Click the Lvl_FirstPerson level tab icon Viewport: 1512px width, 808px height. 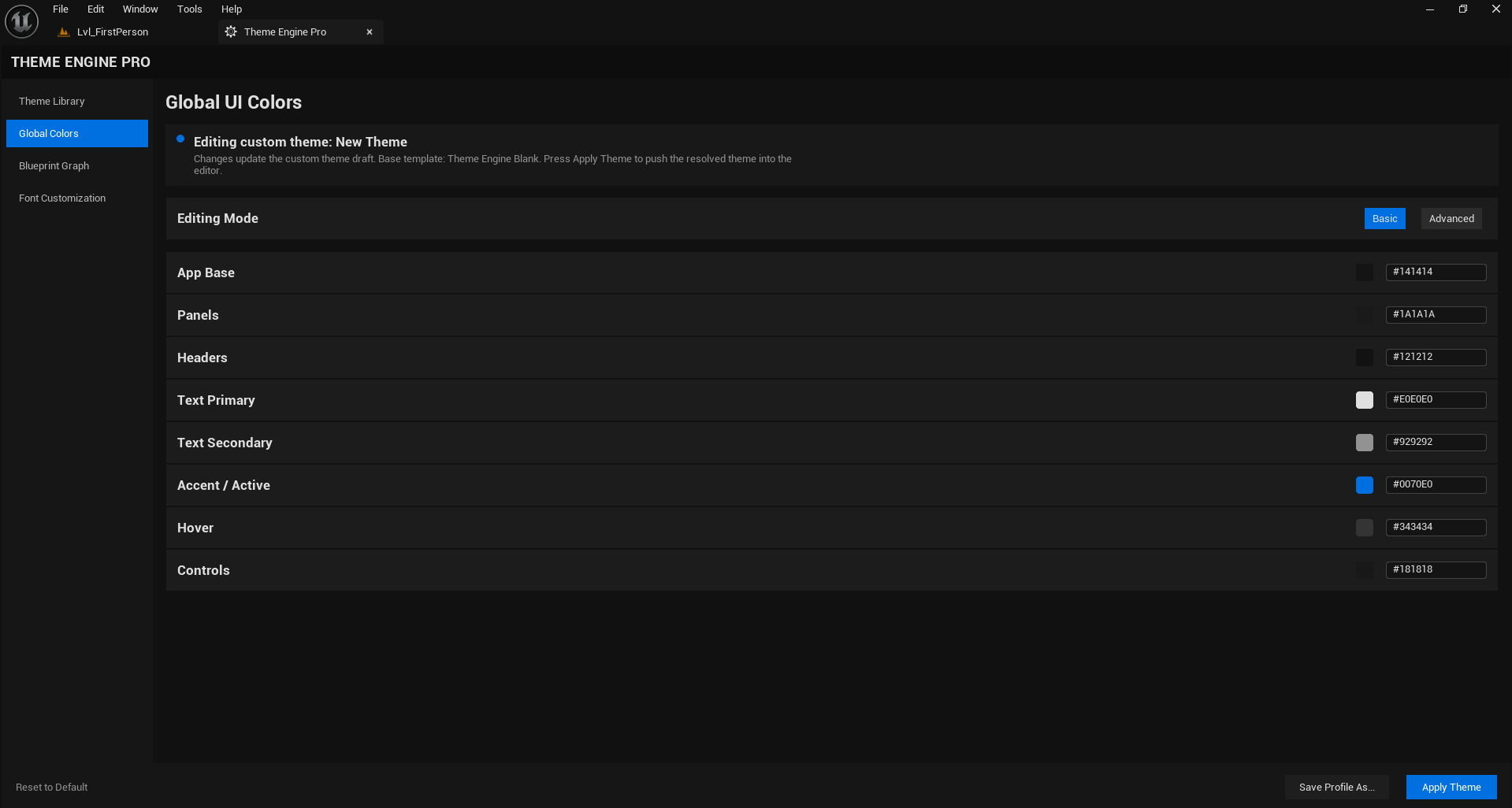64,32
